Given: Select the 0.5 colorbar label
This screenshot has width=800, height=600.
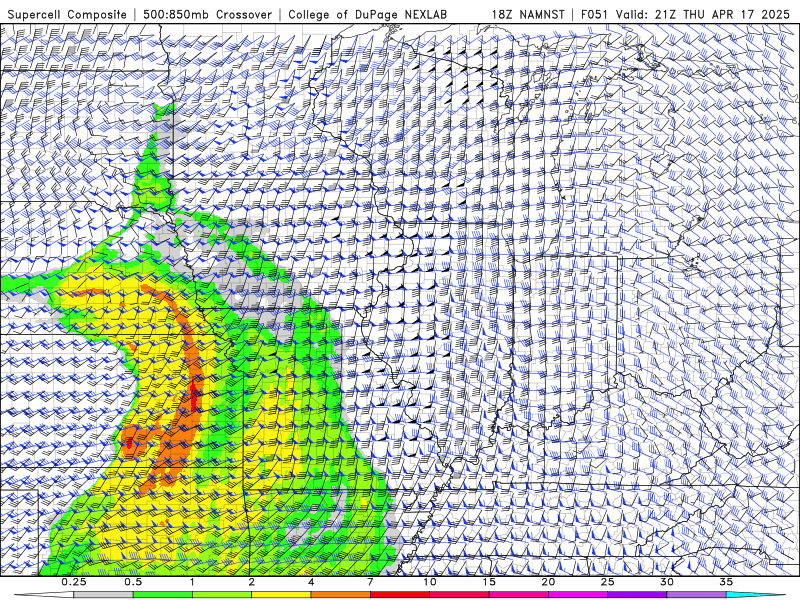Looking at the screenshot, I should [x=133, y=582].
